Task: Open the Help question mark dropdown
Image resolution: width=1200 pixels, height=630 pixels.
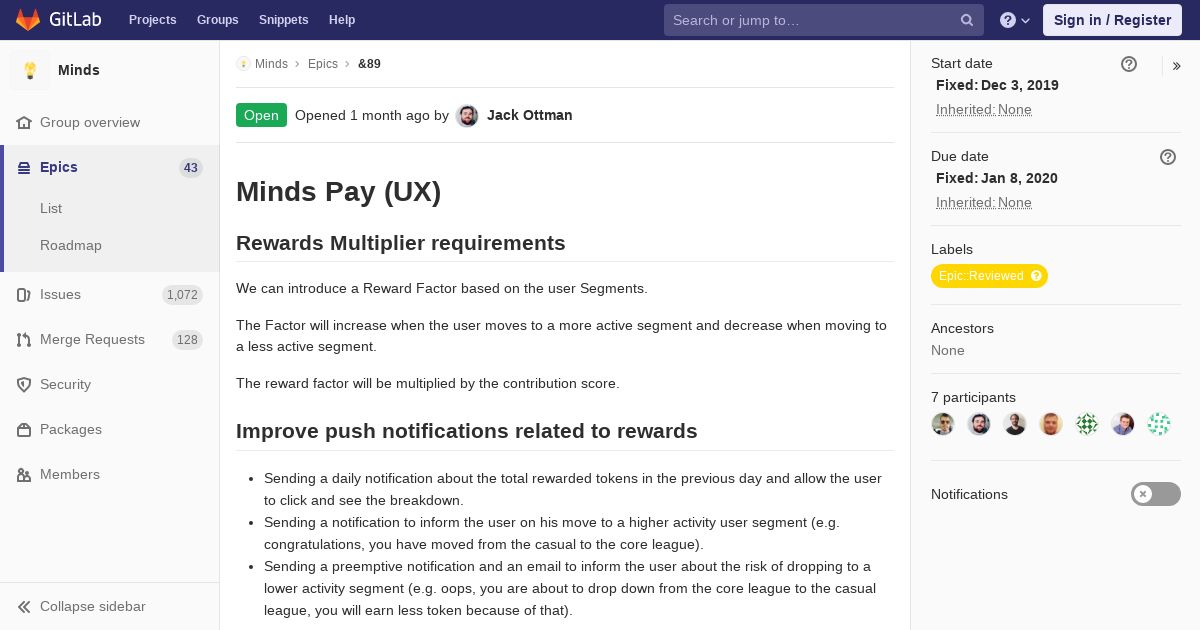Action: point(1015,20)
